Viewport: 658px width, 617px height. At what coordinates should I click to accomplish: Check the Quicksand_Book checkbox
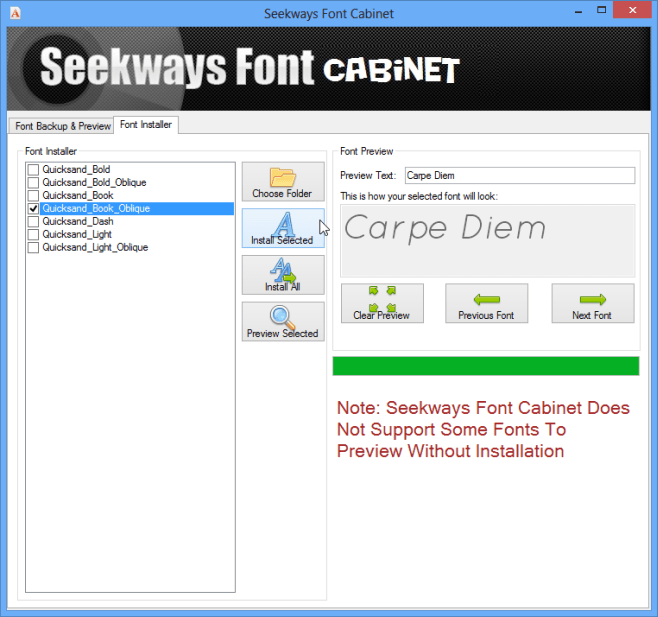(33, 196)
